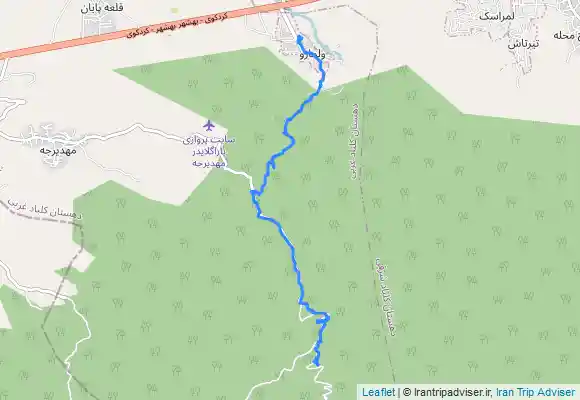Open the Leaflet attribution link
580x400 pixels.
click(x=378, y=392)
